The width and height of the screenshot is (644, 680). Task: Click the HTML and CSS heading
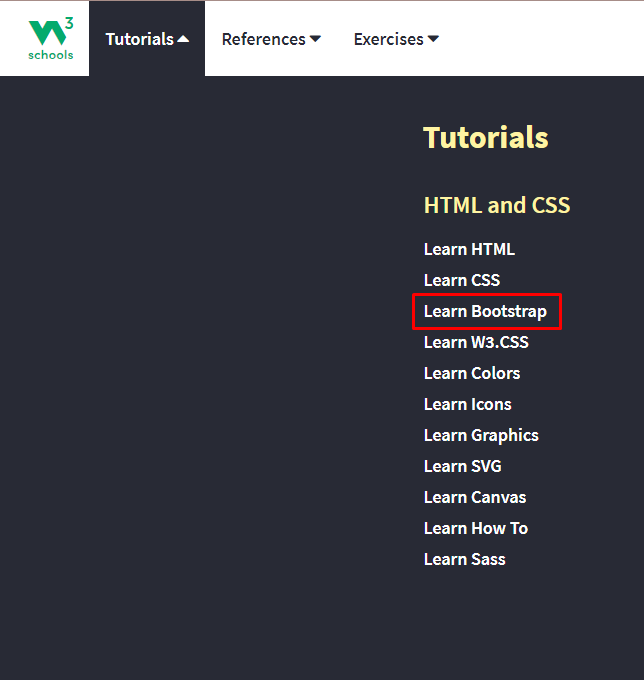(497, 205)
